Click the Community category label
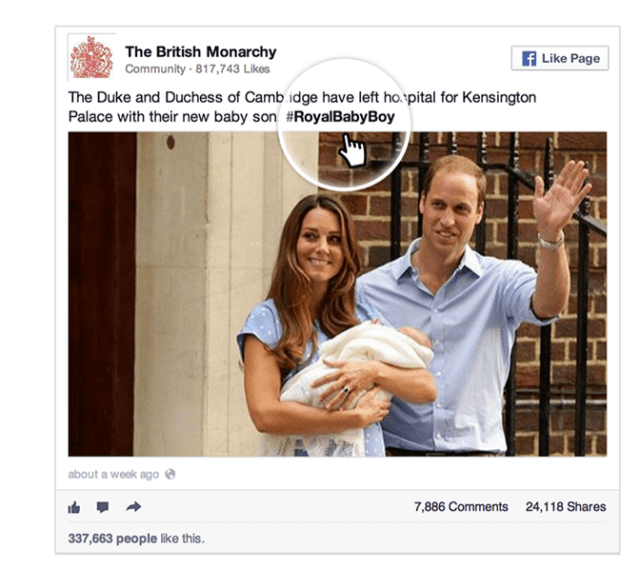This screenshot has width=640, height=568. tap(155, 69)
